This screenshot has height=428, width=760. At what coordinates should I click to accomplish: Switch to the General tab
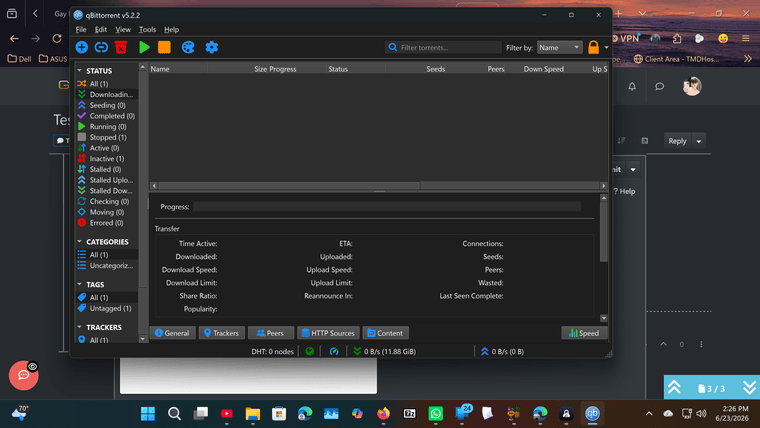tap(172, 333)
